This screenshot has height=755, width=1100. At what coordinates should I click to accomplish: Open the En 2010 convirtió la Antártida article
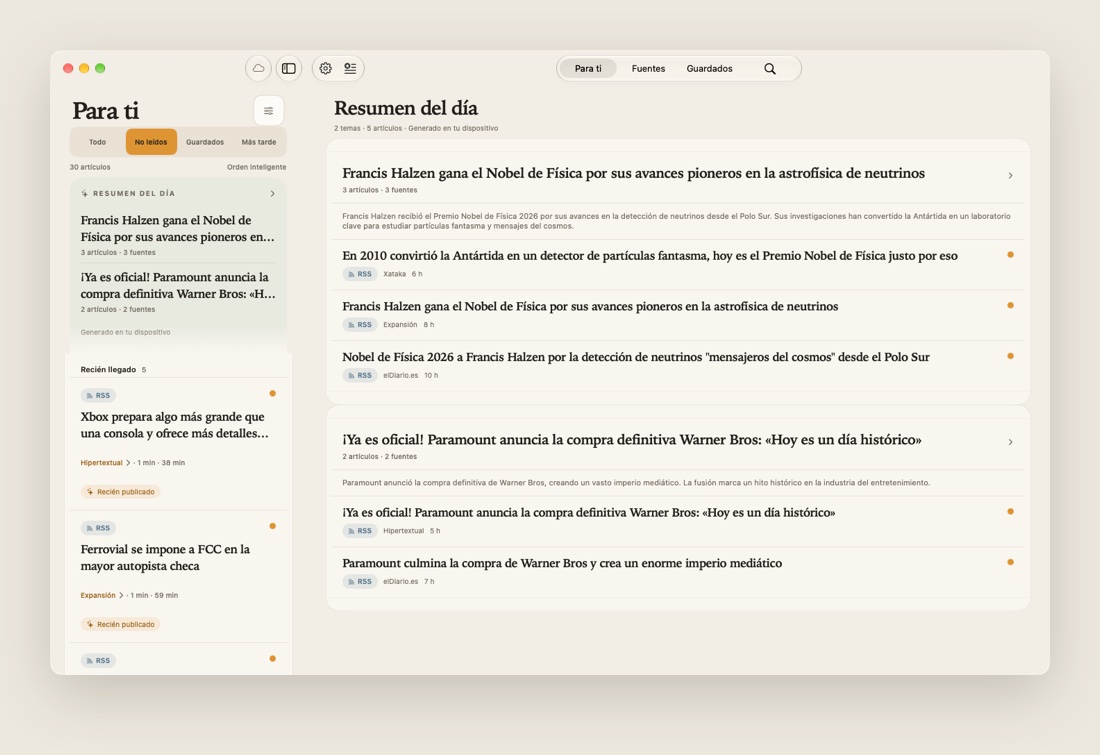(x=650, y=256)
